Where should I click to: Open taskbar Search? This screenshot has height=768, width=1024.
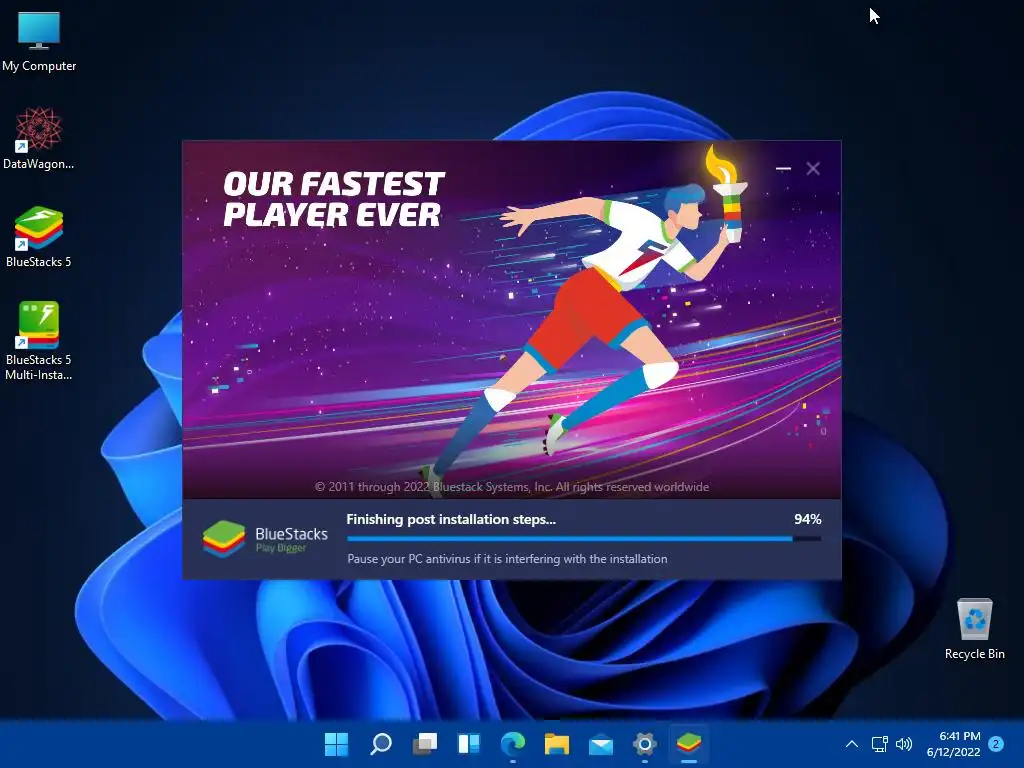point(381,744)
